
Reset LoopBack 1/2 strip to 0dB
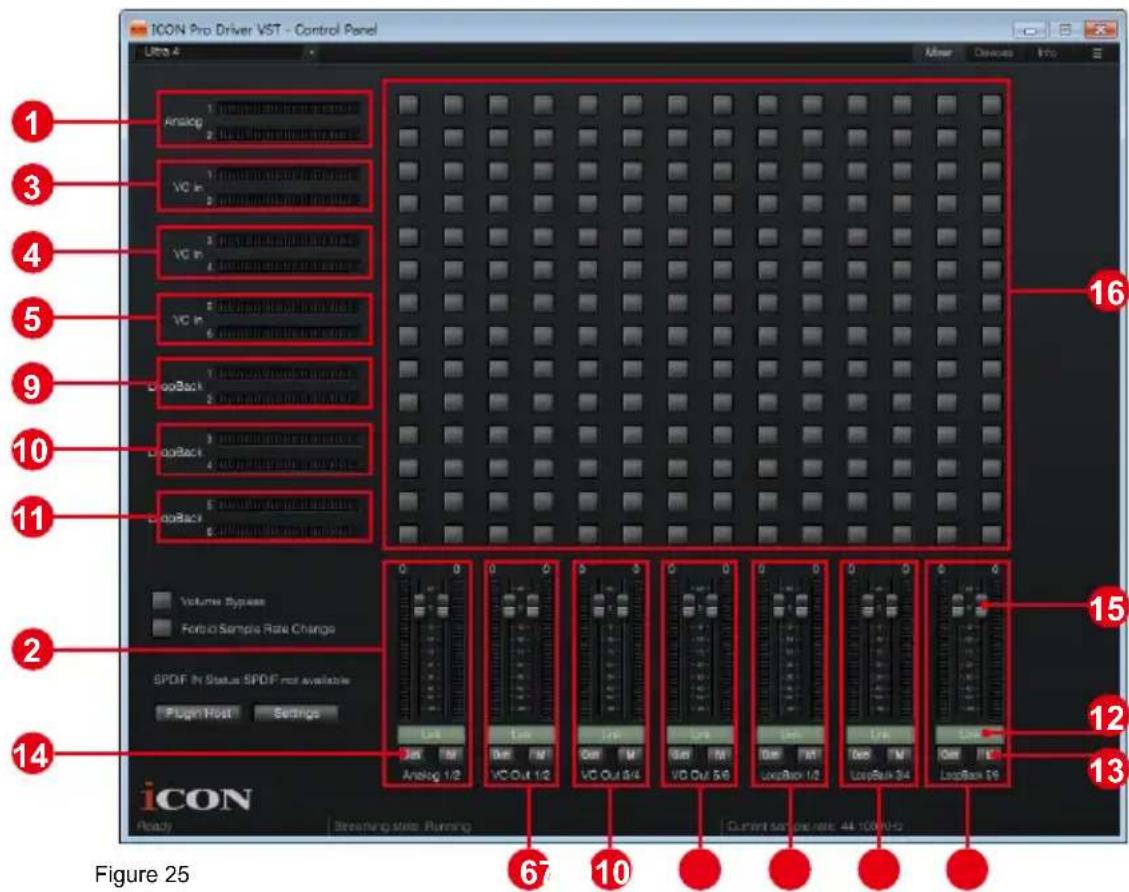pos(770,754)
